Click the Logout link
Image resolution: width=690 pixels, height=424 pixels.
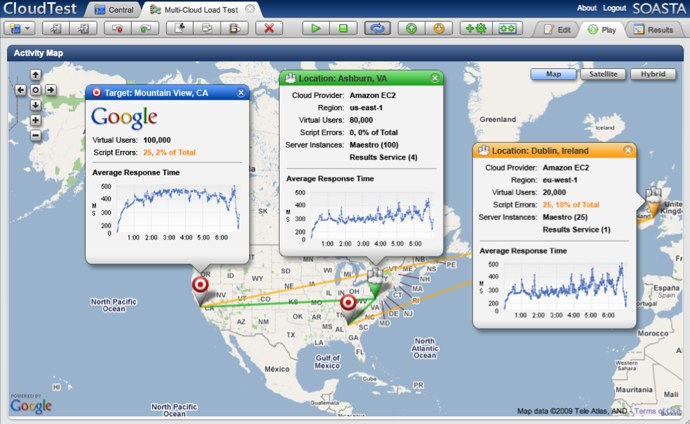tap(614, 8)
